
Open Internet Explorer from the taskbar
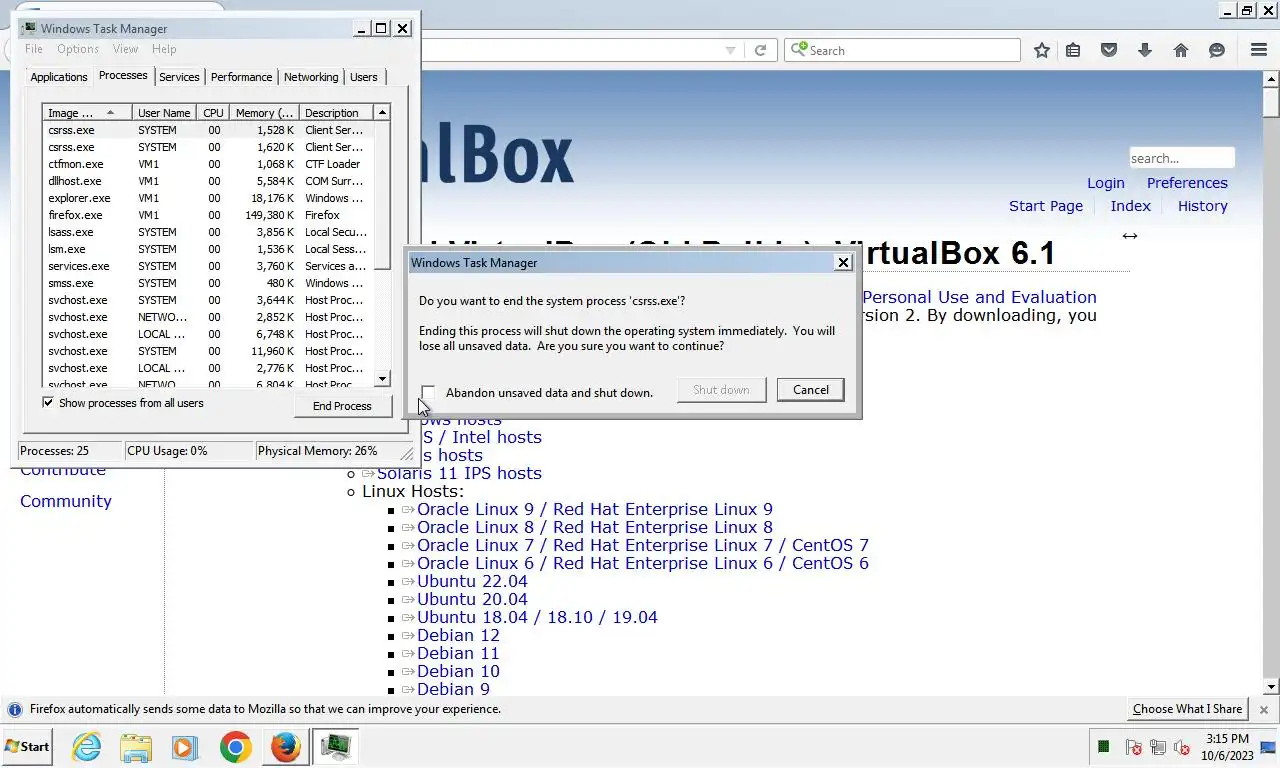tap(87, 747)
